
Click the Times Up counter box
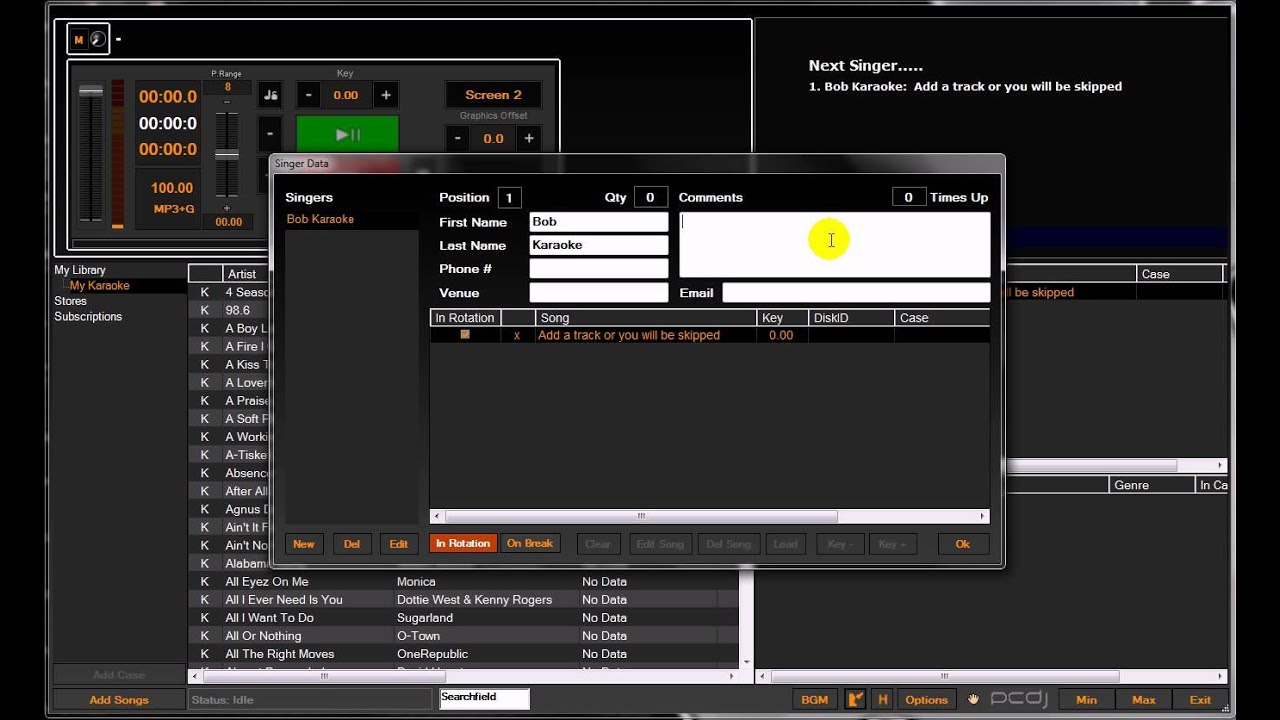click(908, 198)
